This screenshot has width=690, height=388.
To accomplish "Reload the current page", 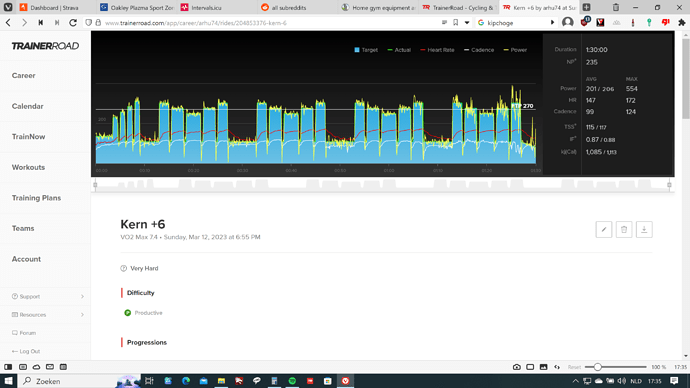I will click(x=73, y=22).
